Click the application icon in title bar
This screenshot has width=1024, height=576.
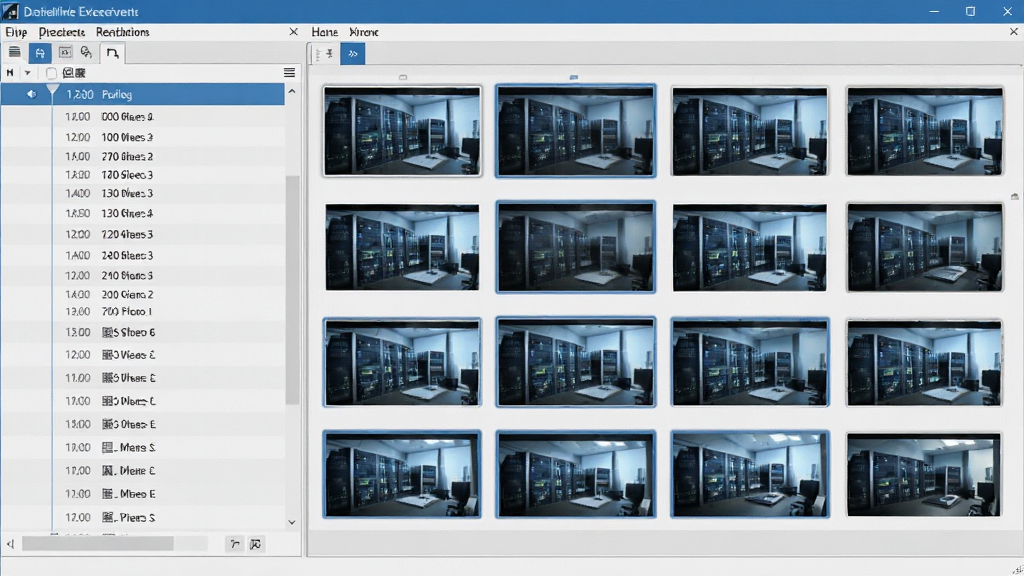(x=10, y=12)
